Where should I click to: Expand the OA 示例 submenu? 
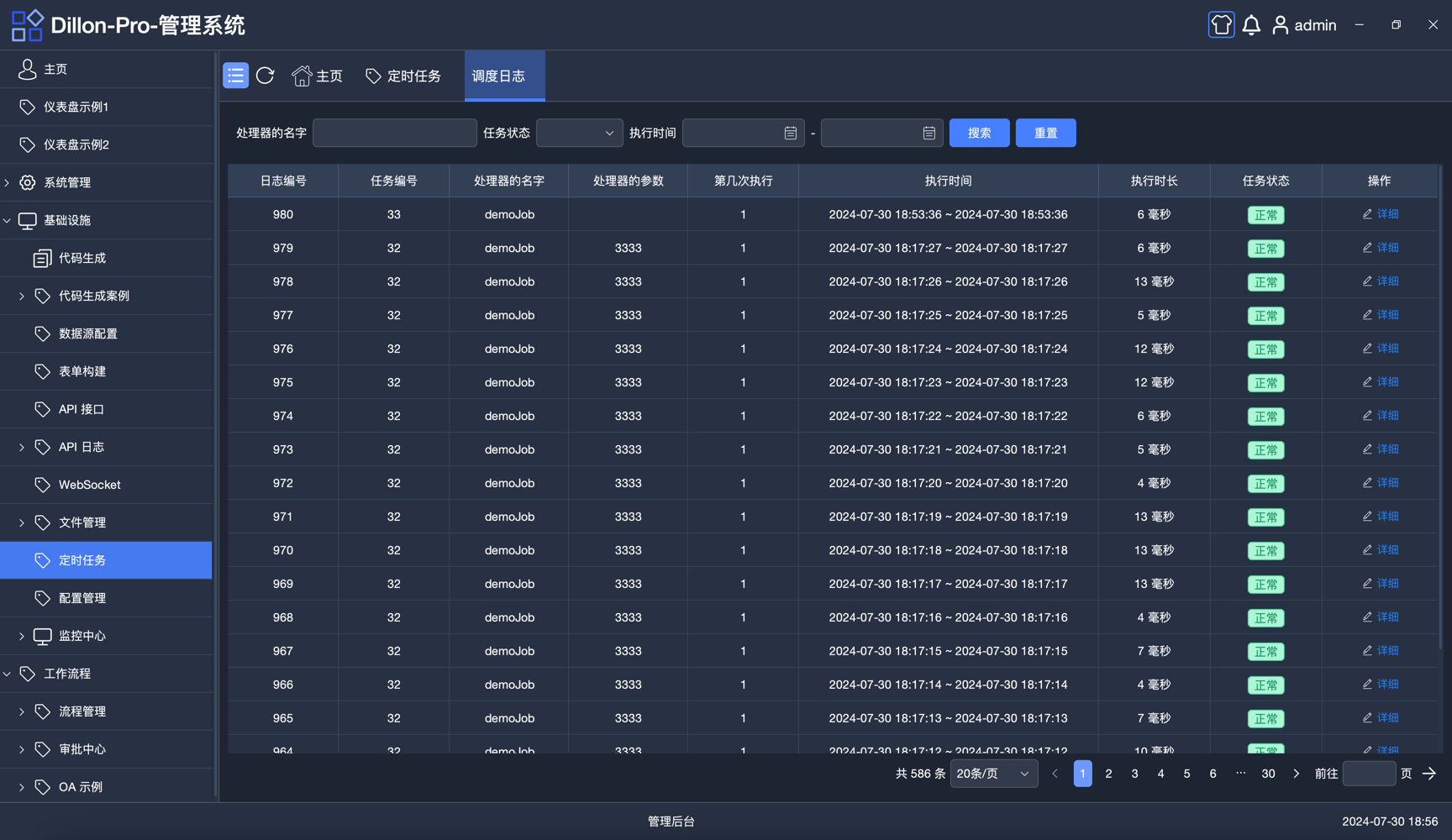pyautogui.click(x=106, y=787)
